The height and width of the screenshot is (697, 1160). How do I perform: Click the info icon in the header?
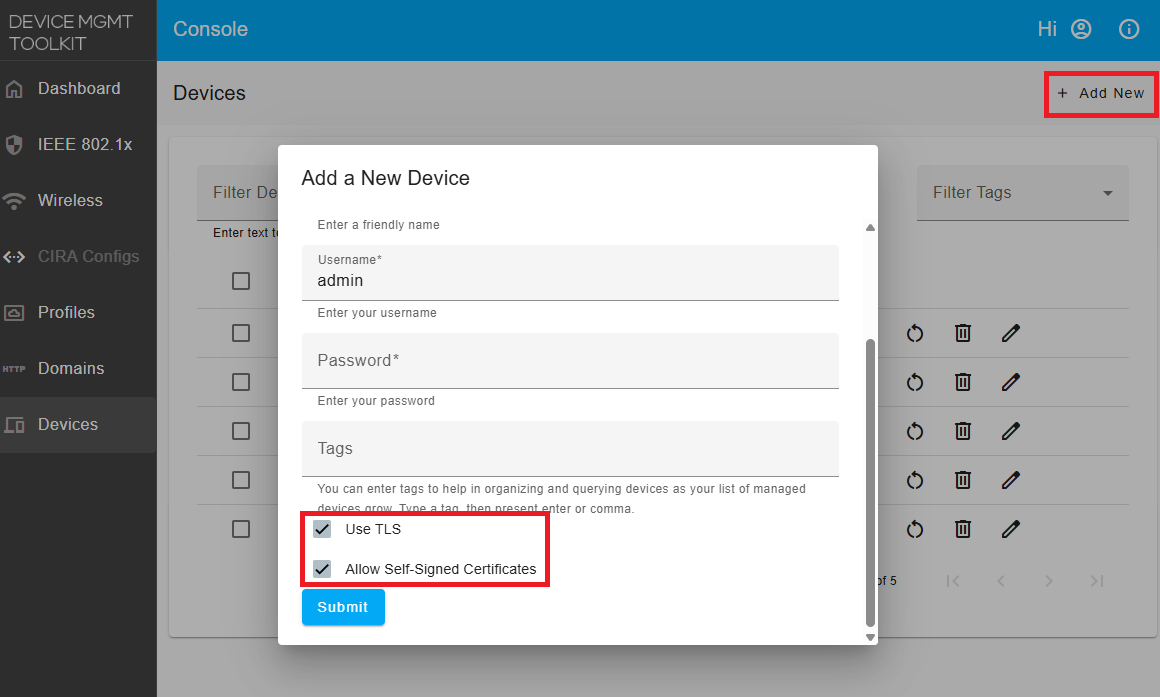tap(1129, 29)
